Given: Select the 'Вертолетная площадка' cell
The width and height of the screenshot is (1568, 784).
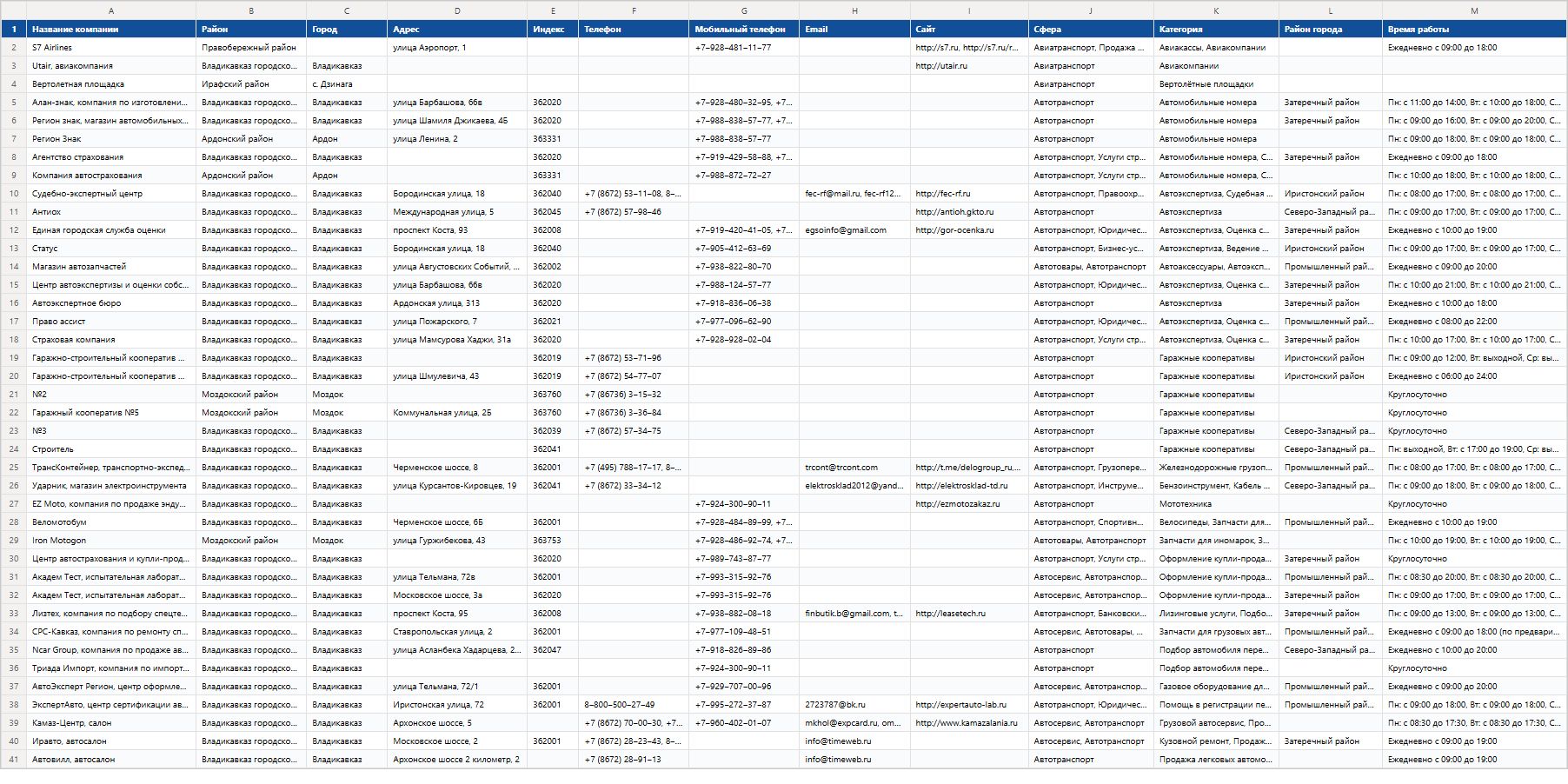Looking at the screenshot, I should point(111,84).
